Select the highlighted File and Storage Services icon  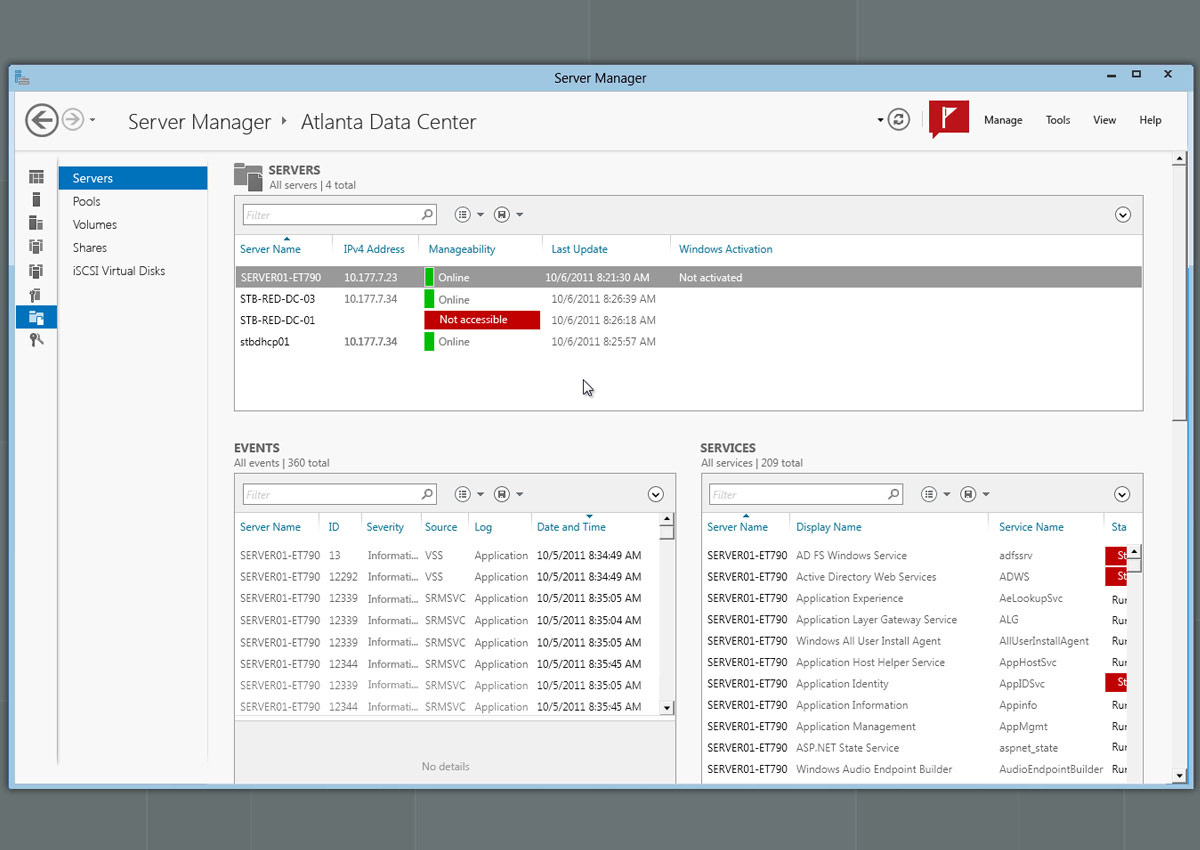click(x=37, y=317)
